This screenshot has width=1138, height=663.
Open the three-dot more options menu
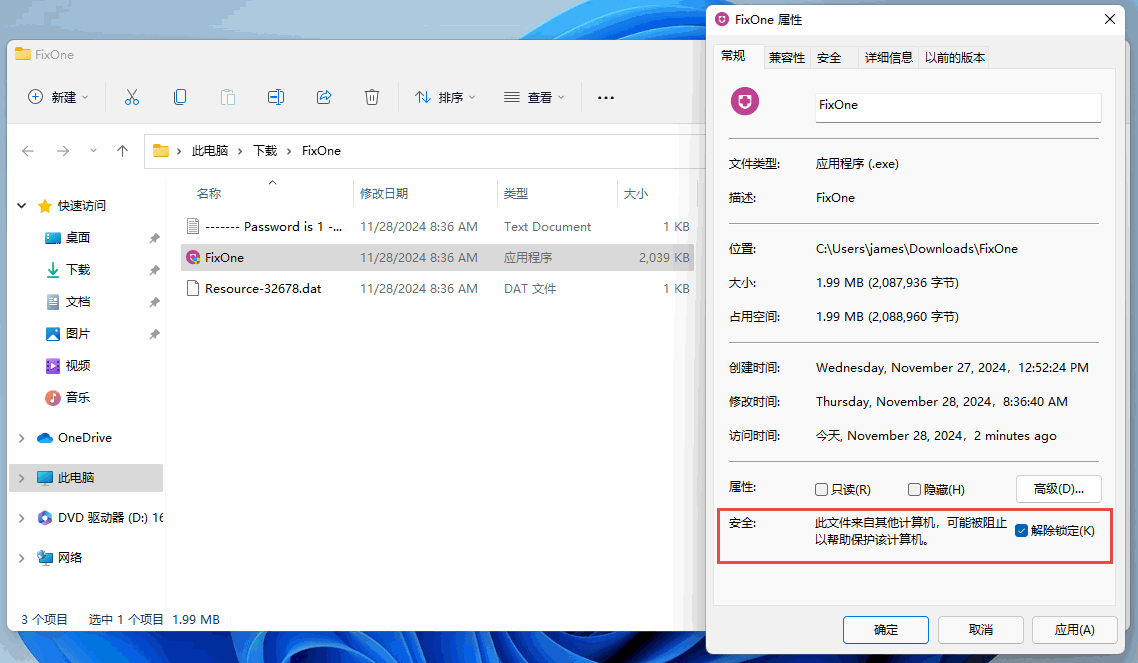pyautogui.click(x=606, y=97)
